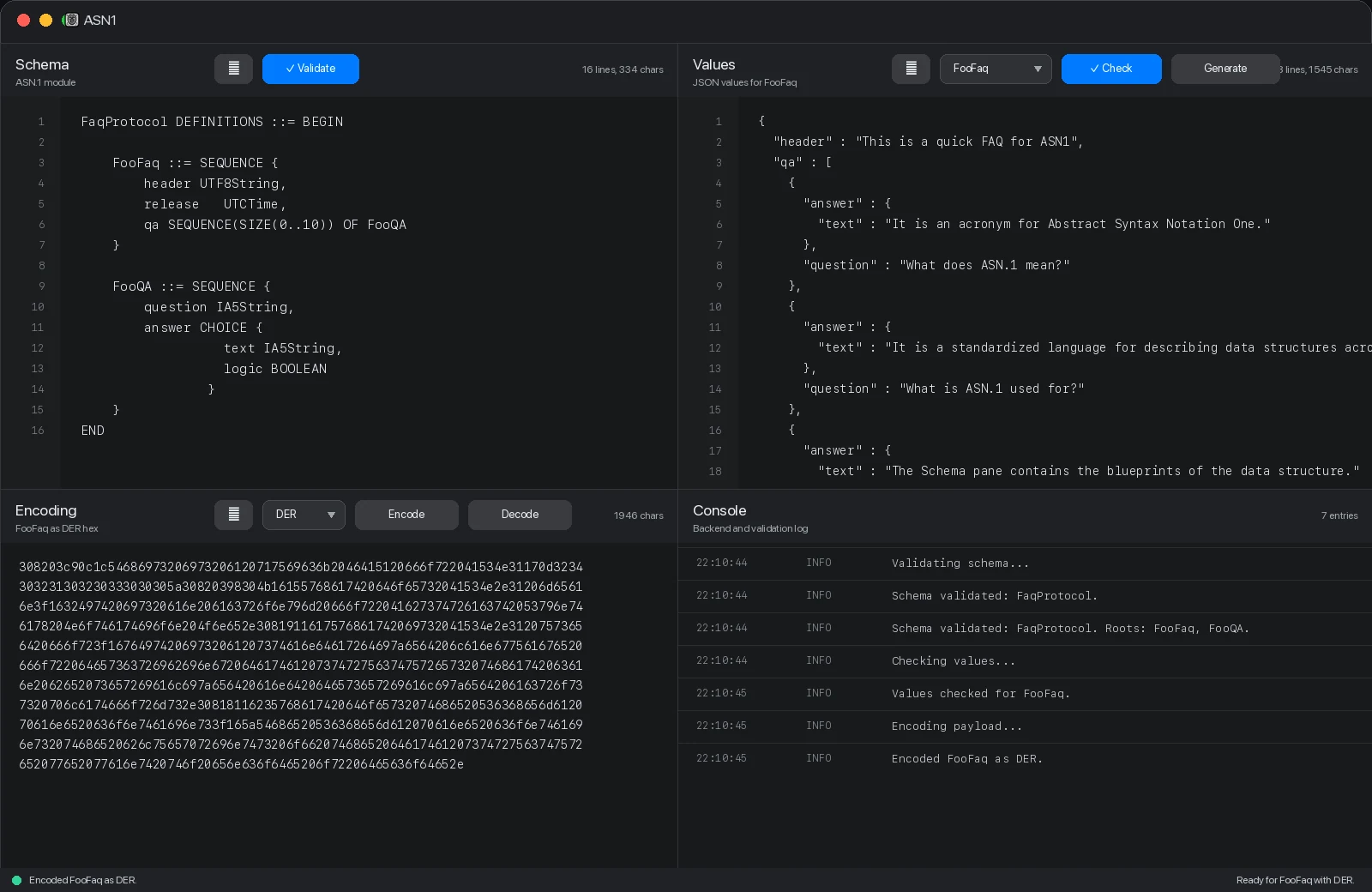The image size is (1372, 892).
Task: Click the 'logic BOOLEAN' schema line
Action: [x=275, y=369]
